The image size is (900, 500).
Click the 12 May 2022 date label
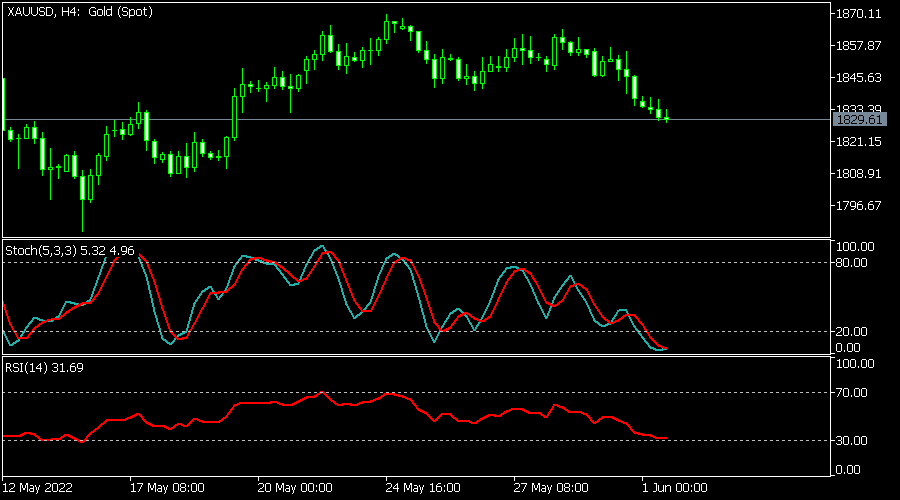click(37, 488)
